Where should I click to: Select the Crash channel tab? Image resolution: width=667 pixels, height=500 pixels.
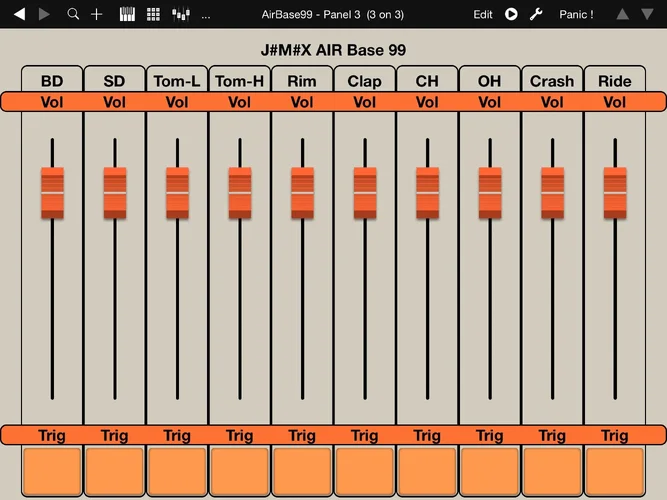click(x=552, y=81)
